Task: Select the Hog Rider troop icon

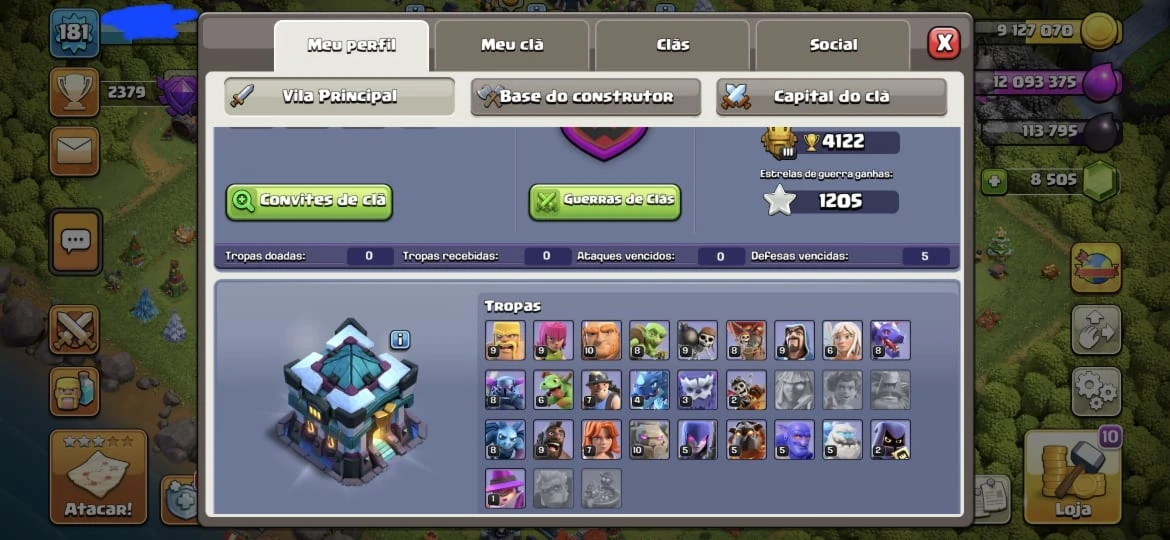Action: coord(553,439)
